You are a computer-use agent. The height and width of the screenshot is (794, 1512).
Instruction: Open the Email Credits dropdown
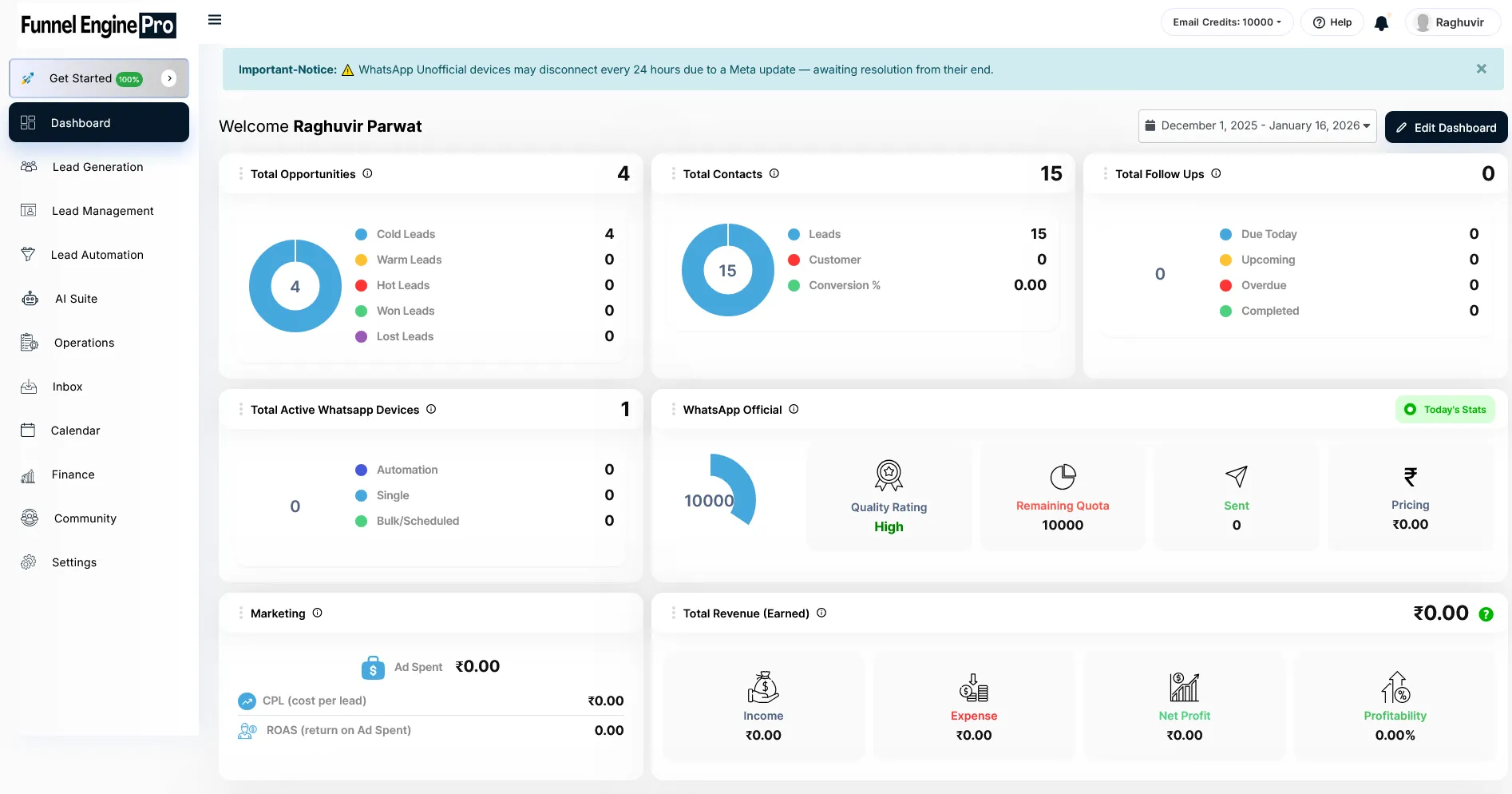tap(1226, 22)
